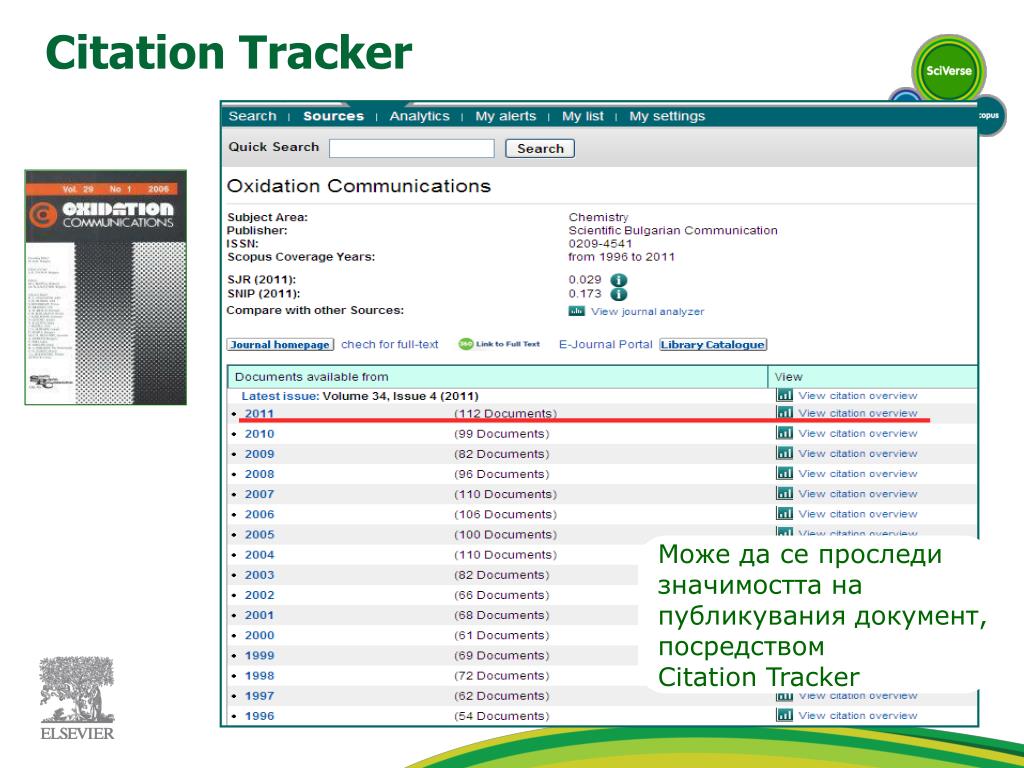
Task: Open the 1998 documents year link
Action: tap(259, 676)
